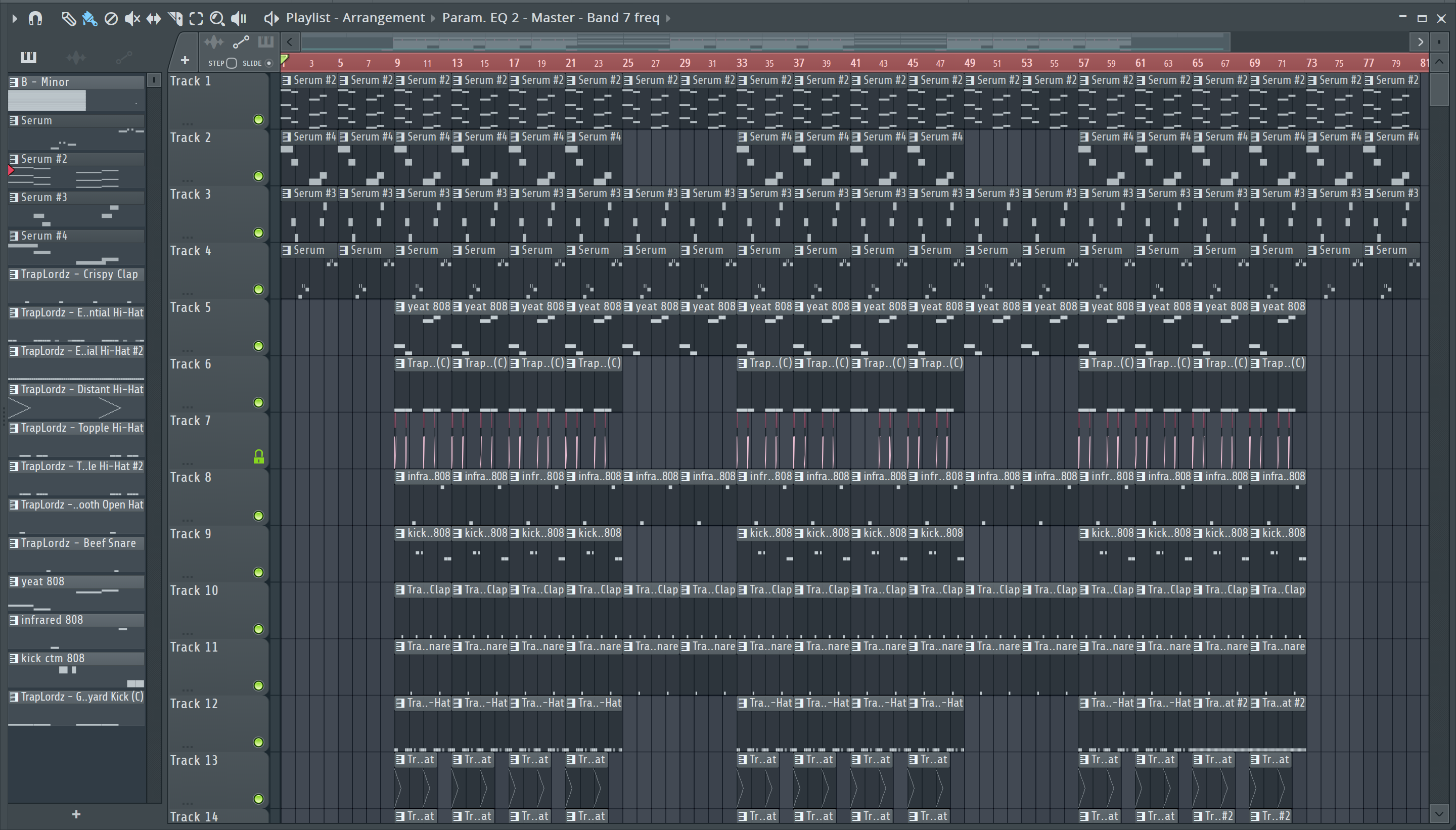Click the timeline overview left arrow

point(290,41)
